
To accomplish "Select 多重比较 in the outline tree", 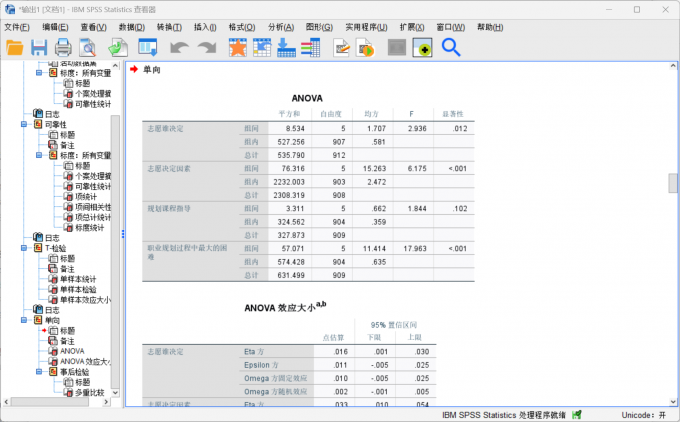I will (89, 393).
